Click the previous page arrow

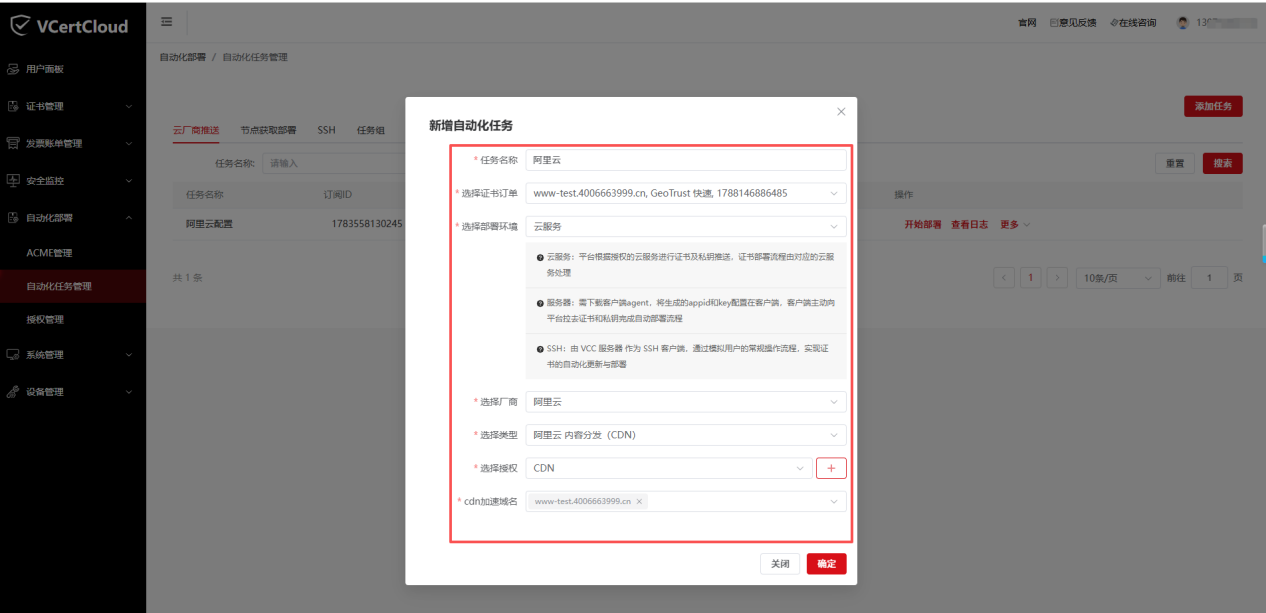point(1004,278)
